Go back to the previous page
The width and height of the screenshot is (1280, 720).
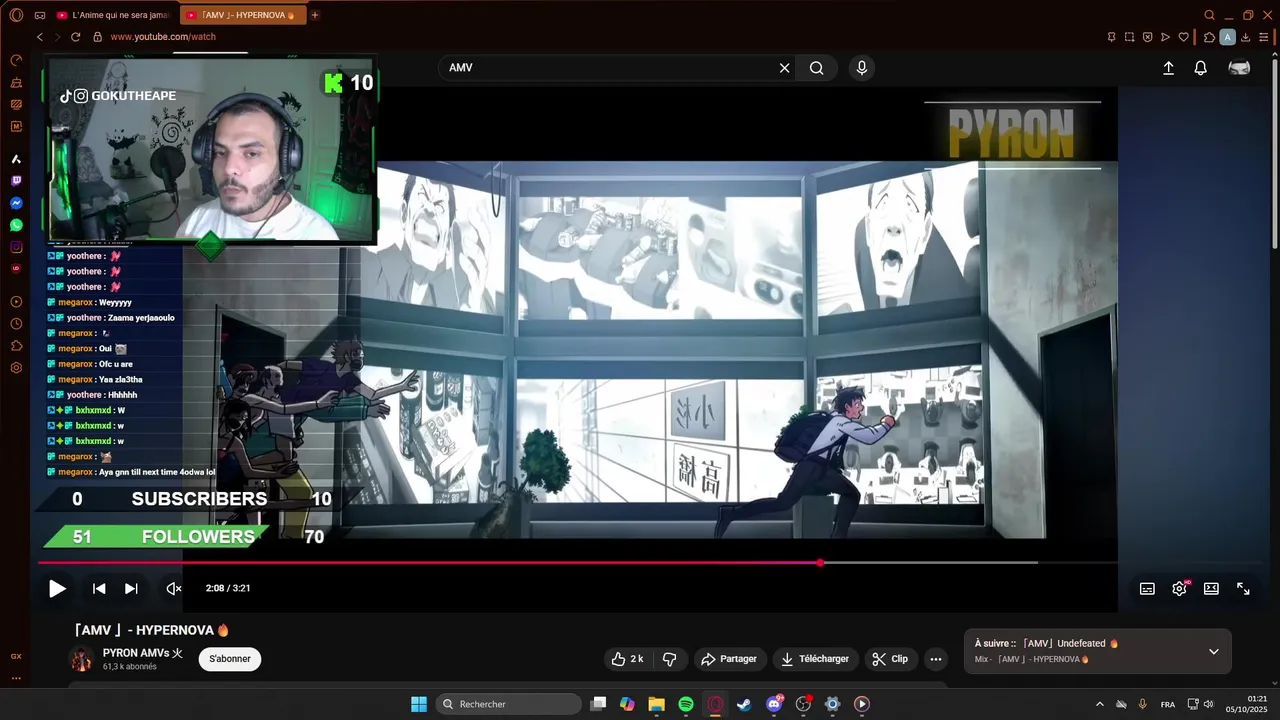pyautogui.click(x=40, y=37)
